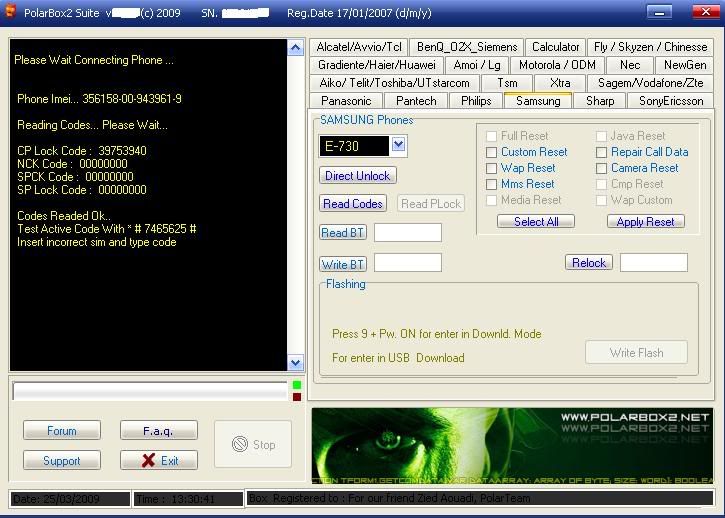
Task: Check the Mms Reset option
Action: click(492, 184)
